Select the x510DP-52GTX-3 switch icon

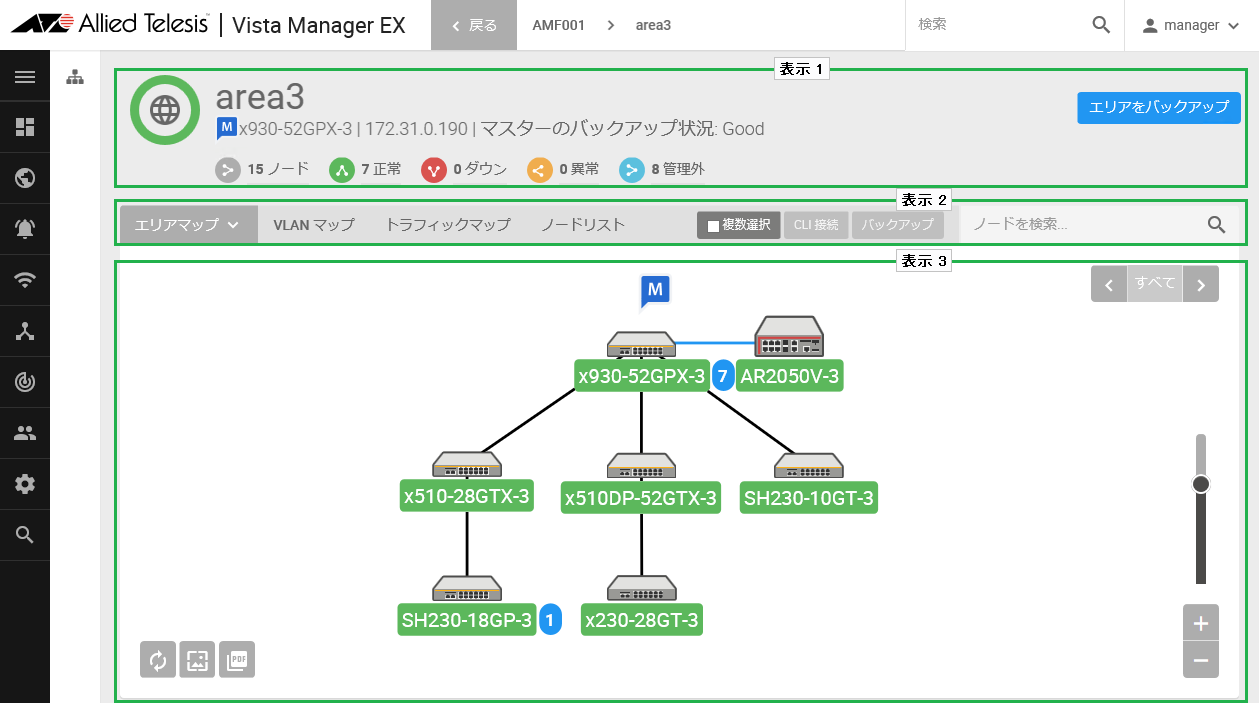tap(641, 465)
